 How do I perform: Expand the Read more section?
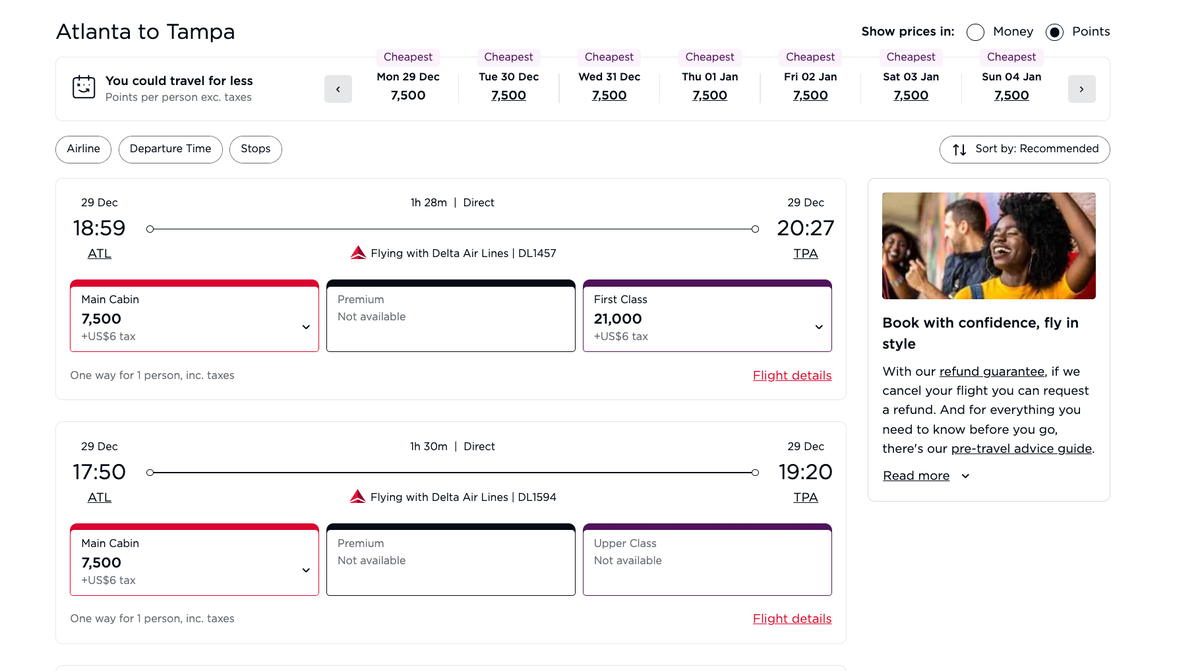(925, 476)
